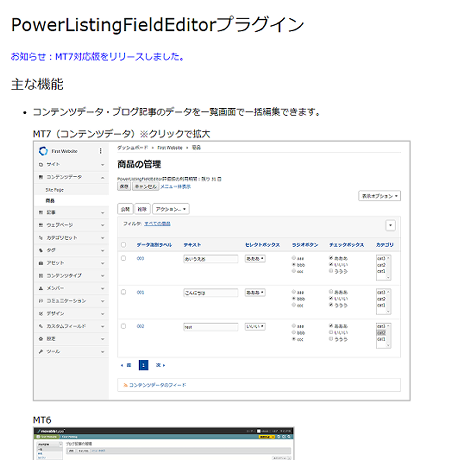Open the アクション dropdown
Image resolution: width=470 pixels, height=460 pixels.
click(x=171, y=209)
